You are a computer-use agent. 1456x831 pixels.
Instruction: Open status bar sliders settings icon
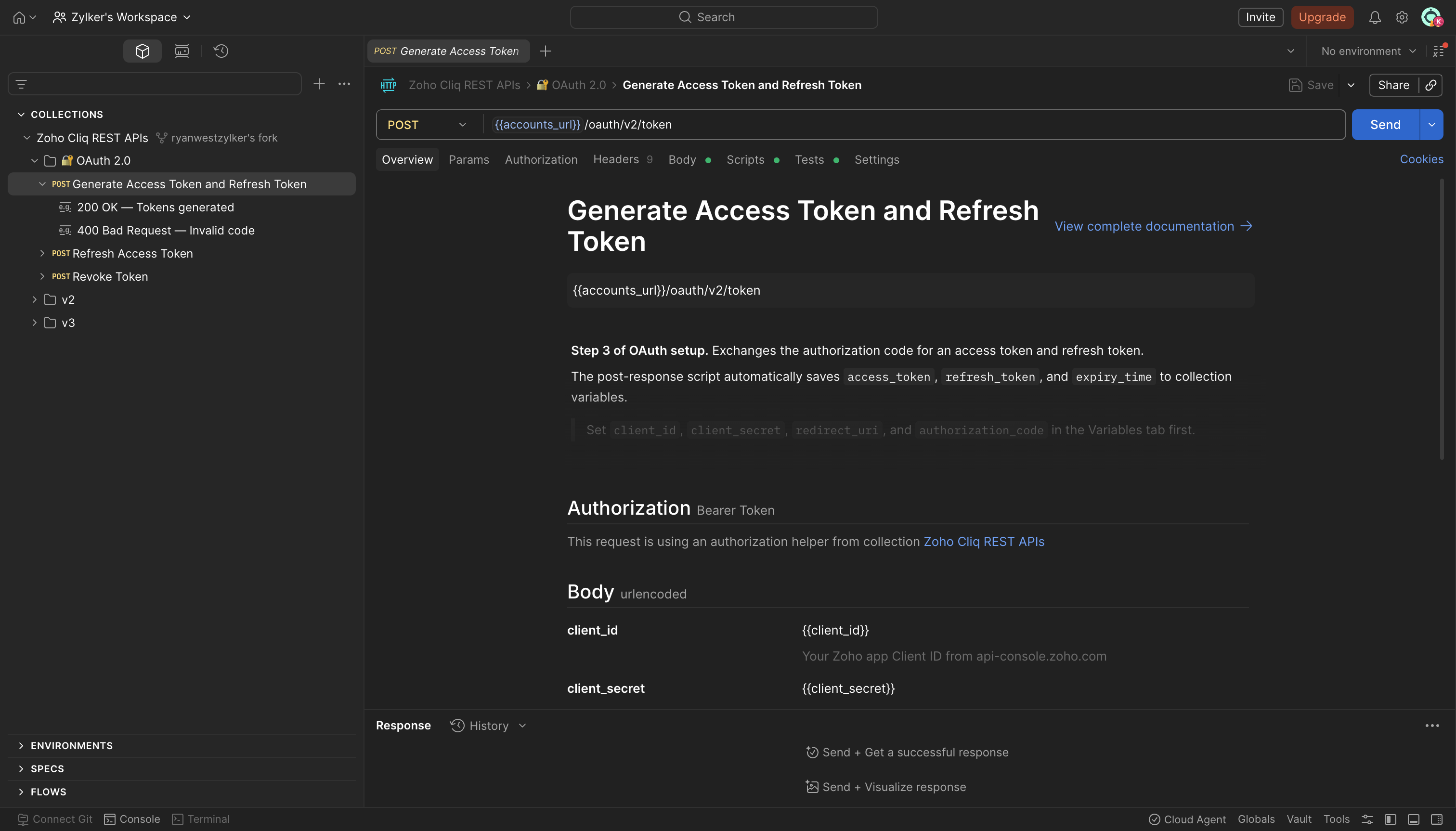[x=1367, y=819]
